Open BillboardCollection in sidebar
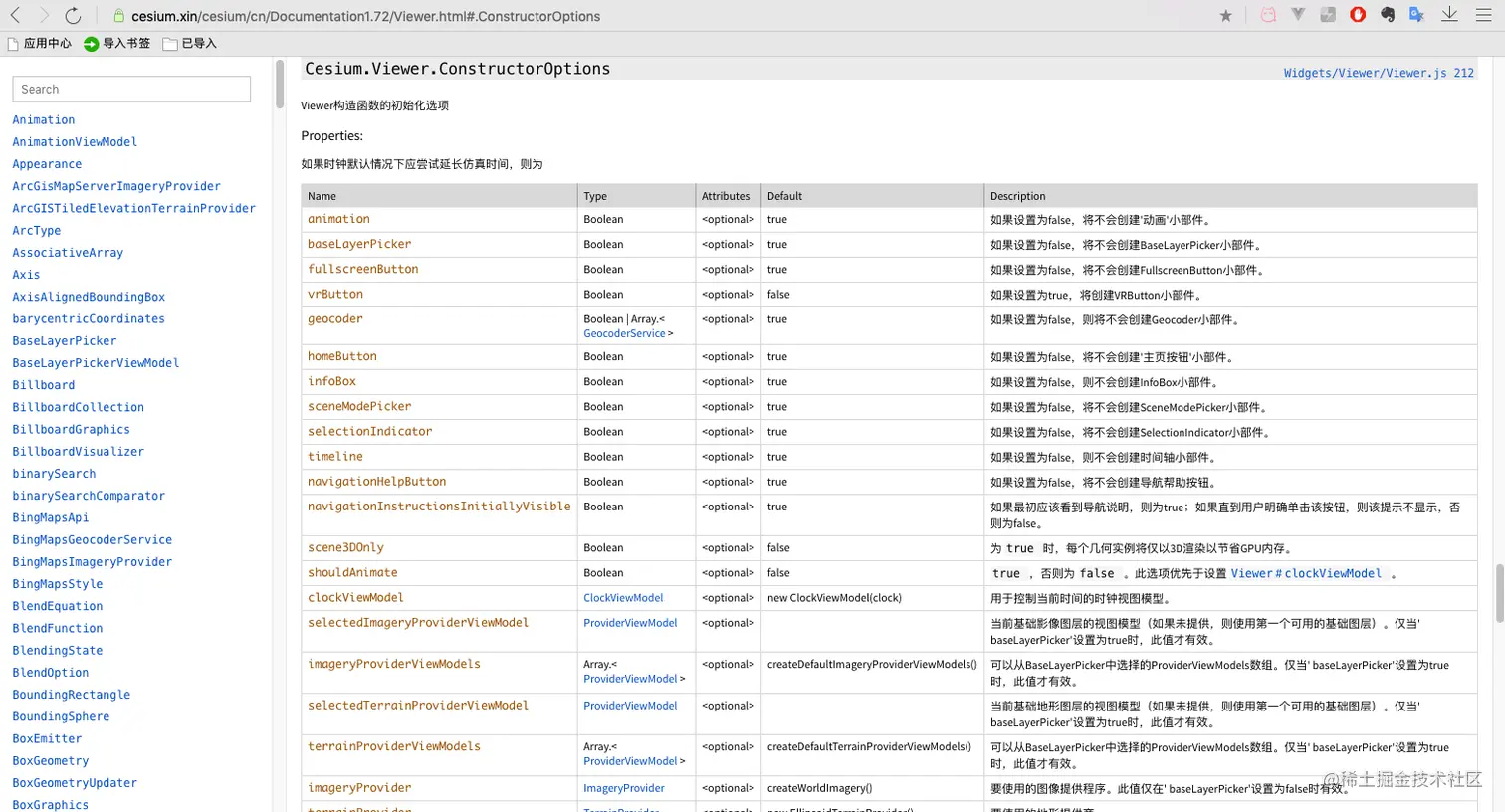This screenshot has width=1505, height=812. tap(79, 407)
